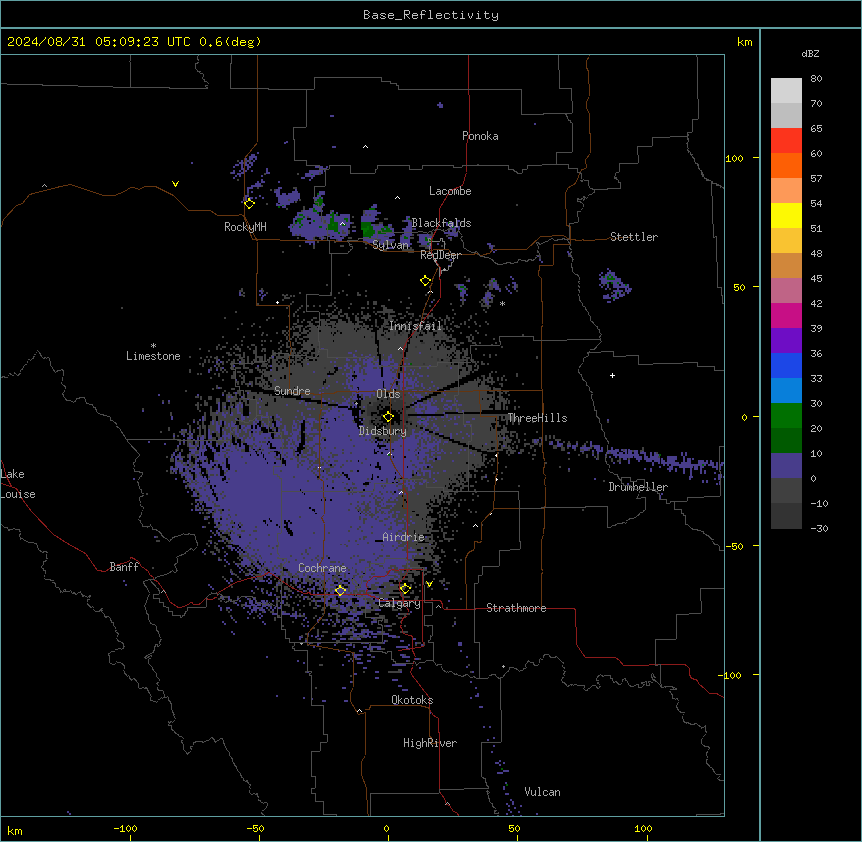Select the magenta 39-42 dBZ legend swatch
862x842 pixels.
[786, 315]
